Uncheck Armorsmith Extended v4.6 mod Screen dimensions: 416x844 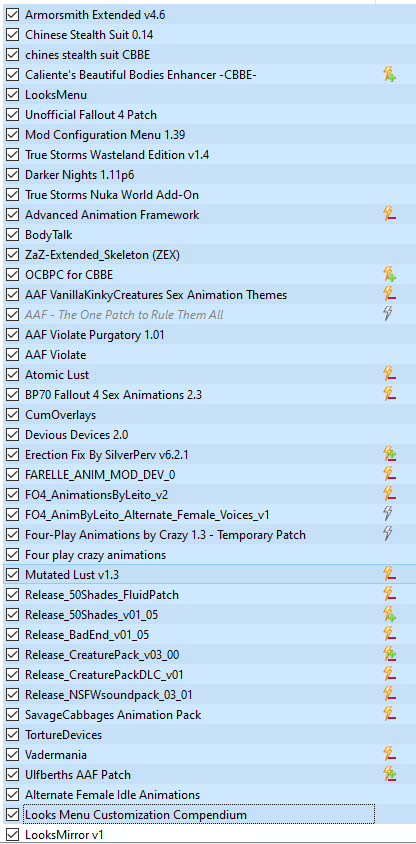(12, 15)
